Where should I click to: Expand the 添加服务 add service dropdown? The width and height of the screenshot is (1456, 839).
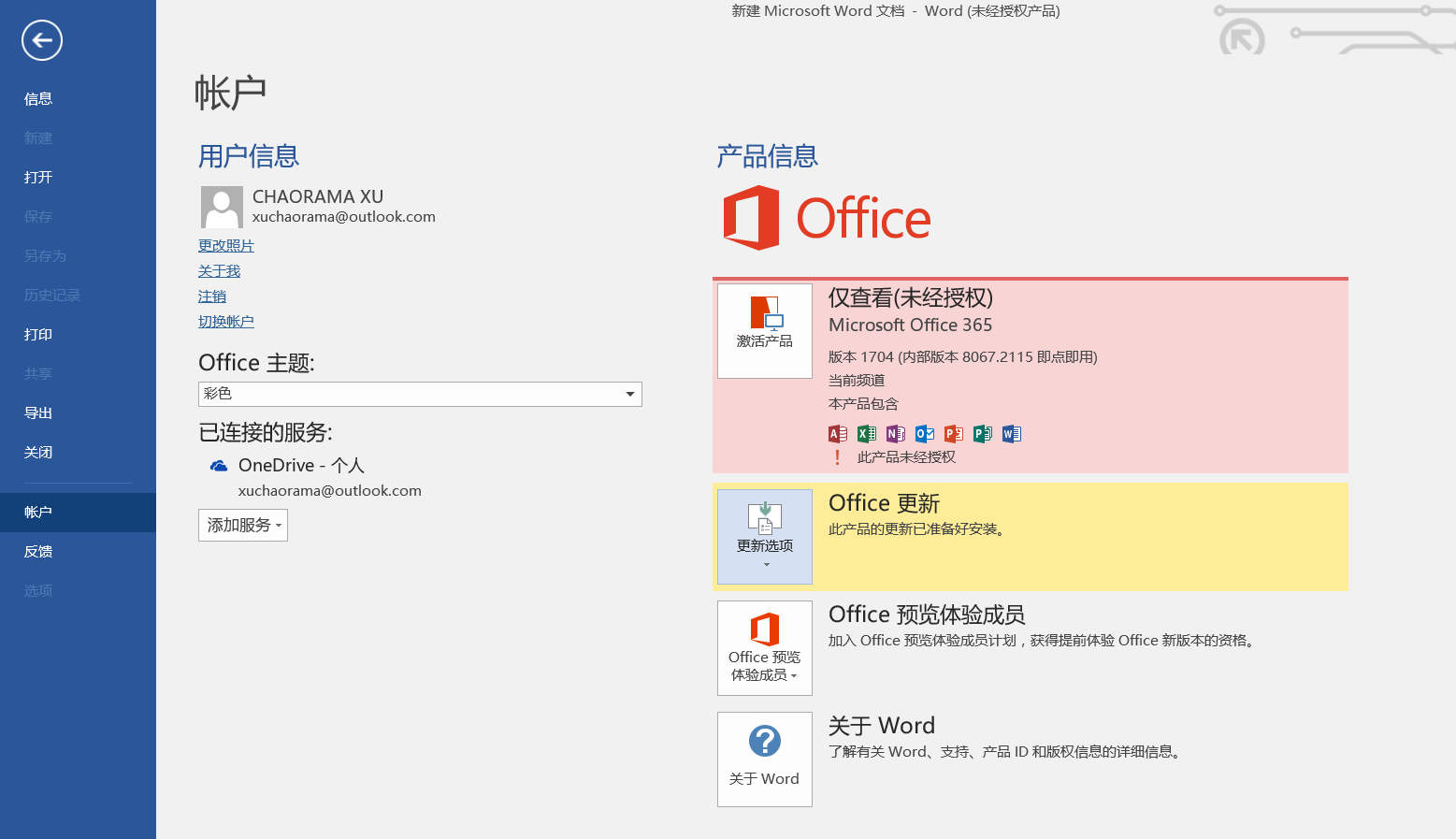pyautogui.click(x=243, y=526)
